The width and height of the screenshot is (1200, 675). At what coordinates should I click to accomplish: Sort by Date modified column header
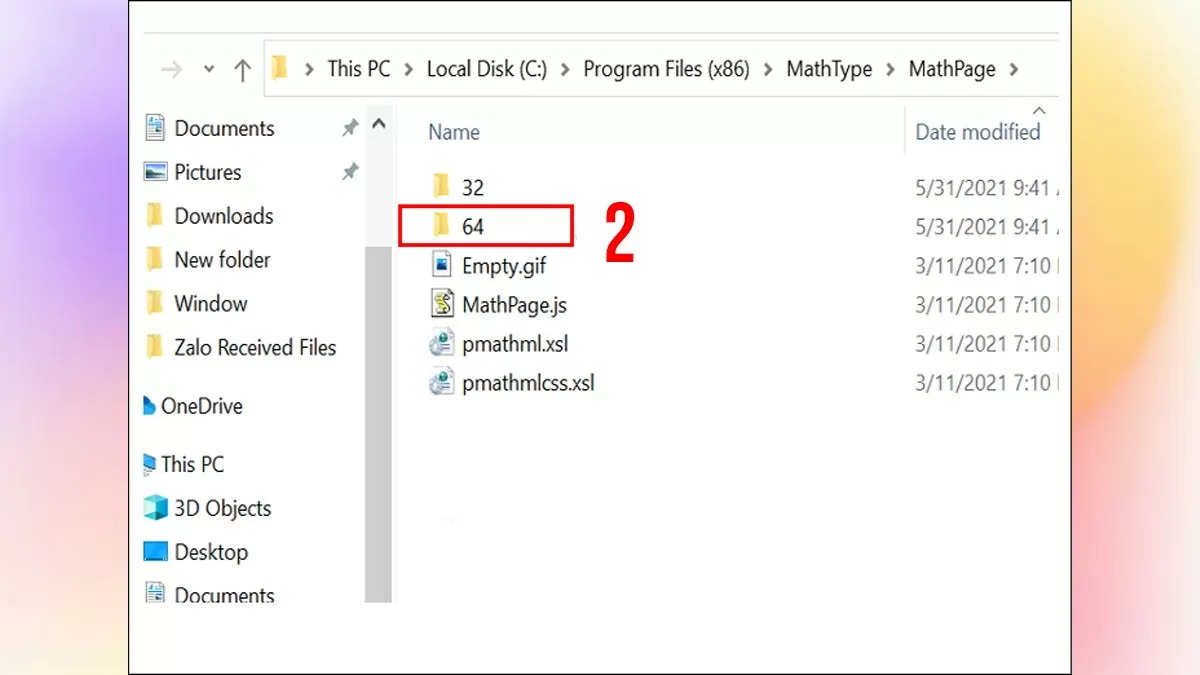pyautogui.click(x=977, y=132)
